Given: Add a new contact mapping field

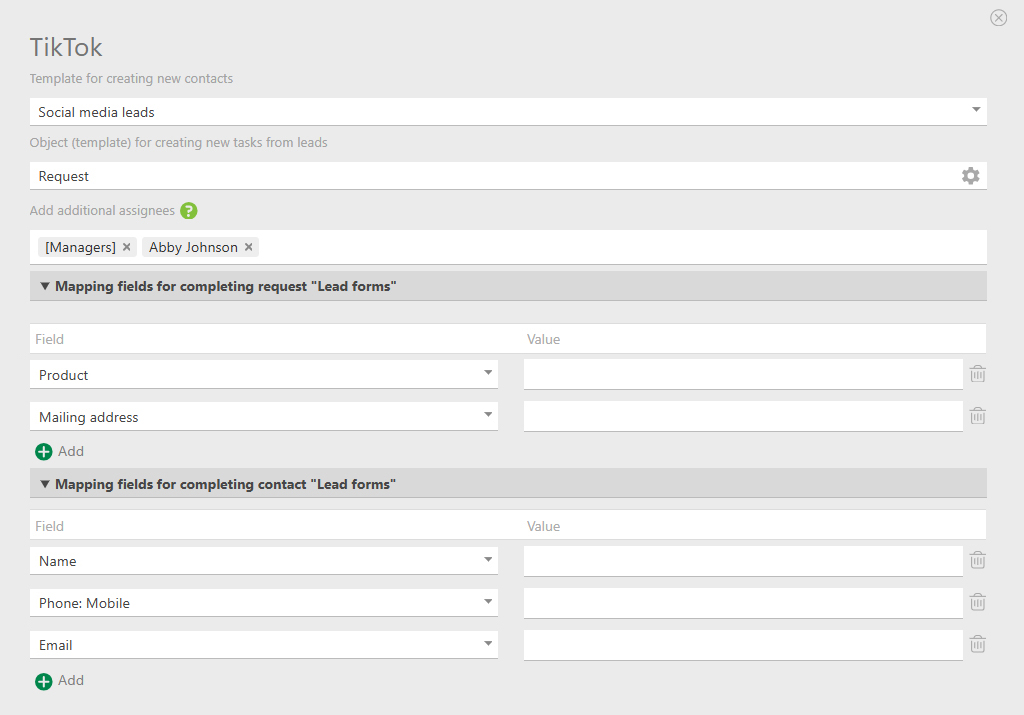Looking at the screenshot, I should tap(59, 680).
